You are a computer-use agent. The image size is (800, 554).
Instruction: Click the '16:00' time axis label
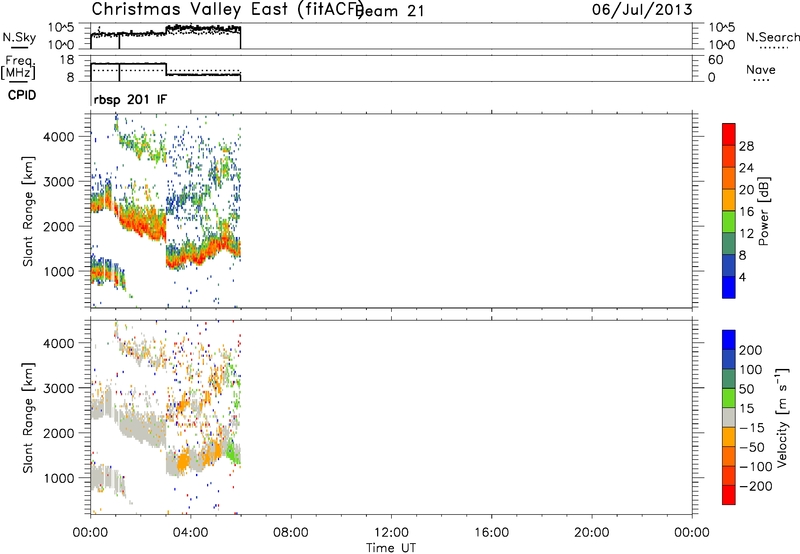tap(491, 533)
